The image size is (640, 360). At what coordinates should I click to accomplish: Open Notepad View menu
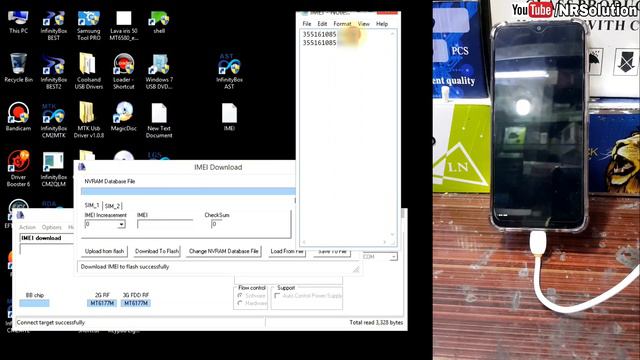[364, 24]
